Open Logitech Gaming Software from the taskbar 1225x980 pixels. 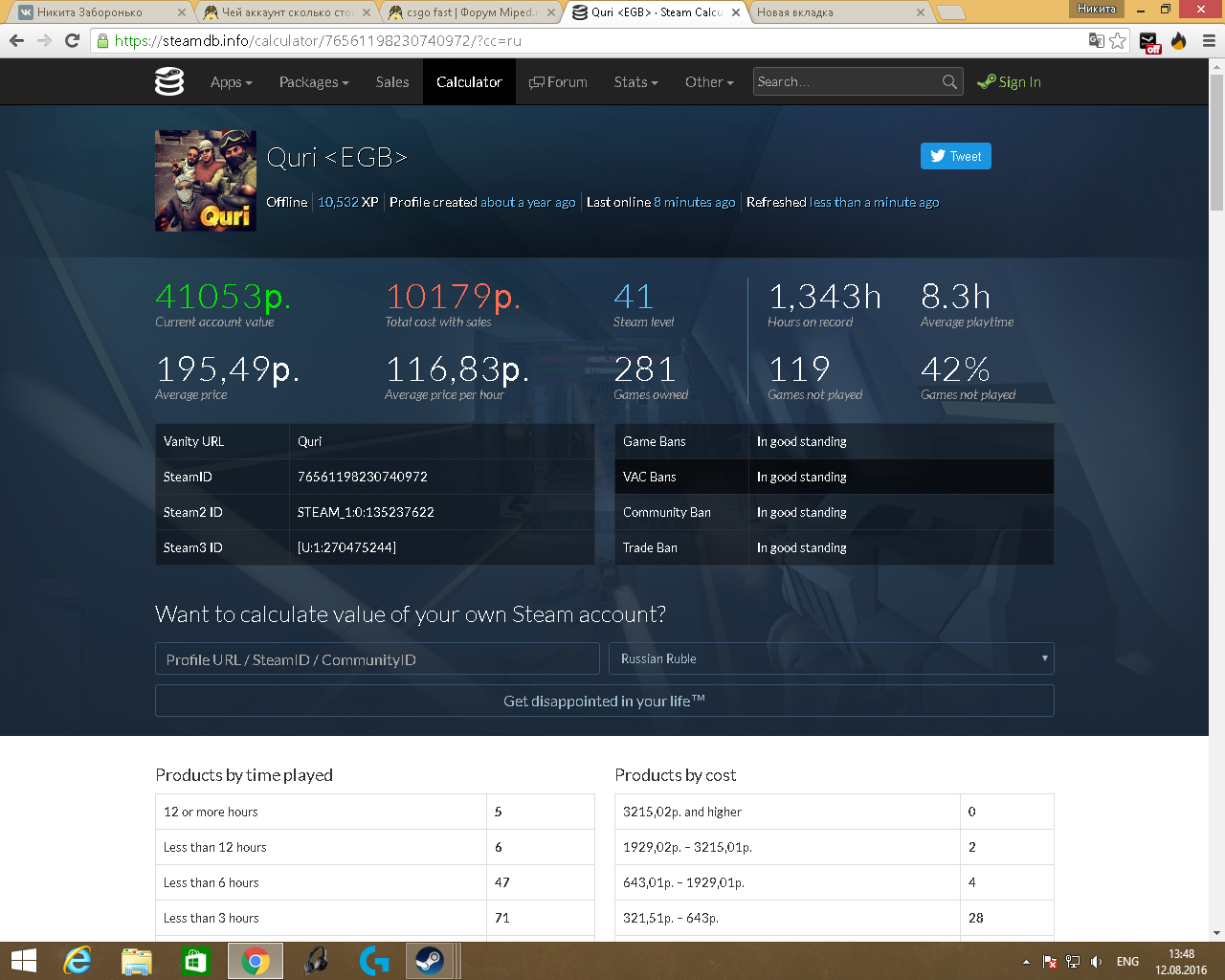pyautogui.click(x=373, y=961)
